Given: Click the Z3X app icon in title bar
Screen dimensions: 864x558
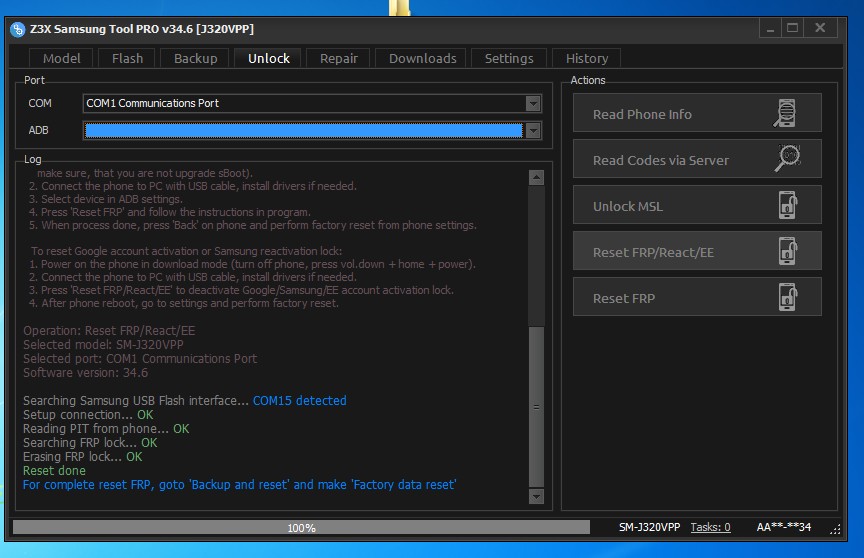Looking at the screenshot, I should pyautogui.click(x=18, y=29).
